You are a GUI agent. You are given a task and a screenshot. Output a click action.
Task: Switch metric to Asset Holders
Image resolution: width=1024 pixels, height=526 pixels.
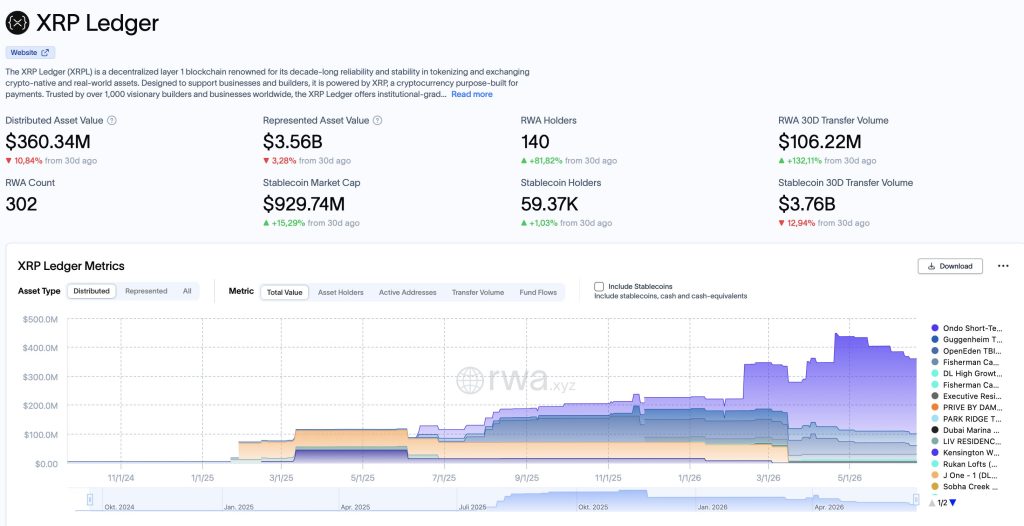pos(340,292)
